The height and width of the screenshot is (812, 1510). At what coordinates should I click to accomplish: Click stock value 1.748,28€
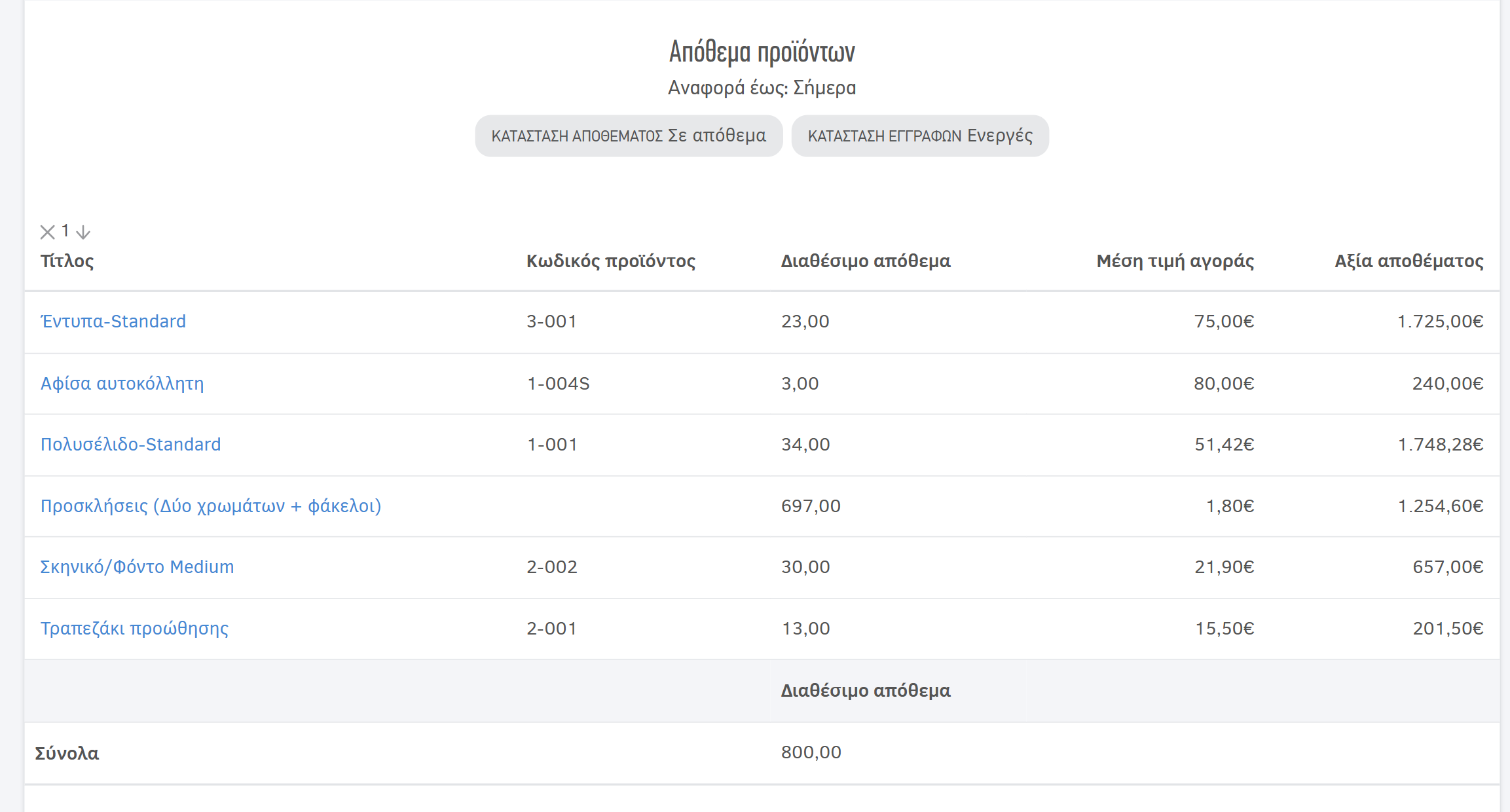1441,445
